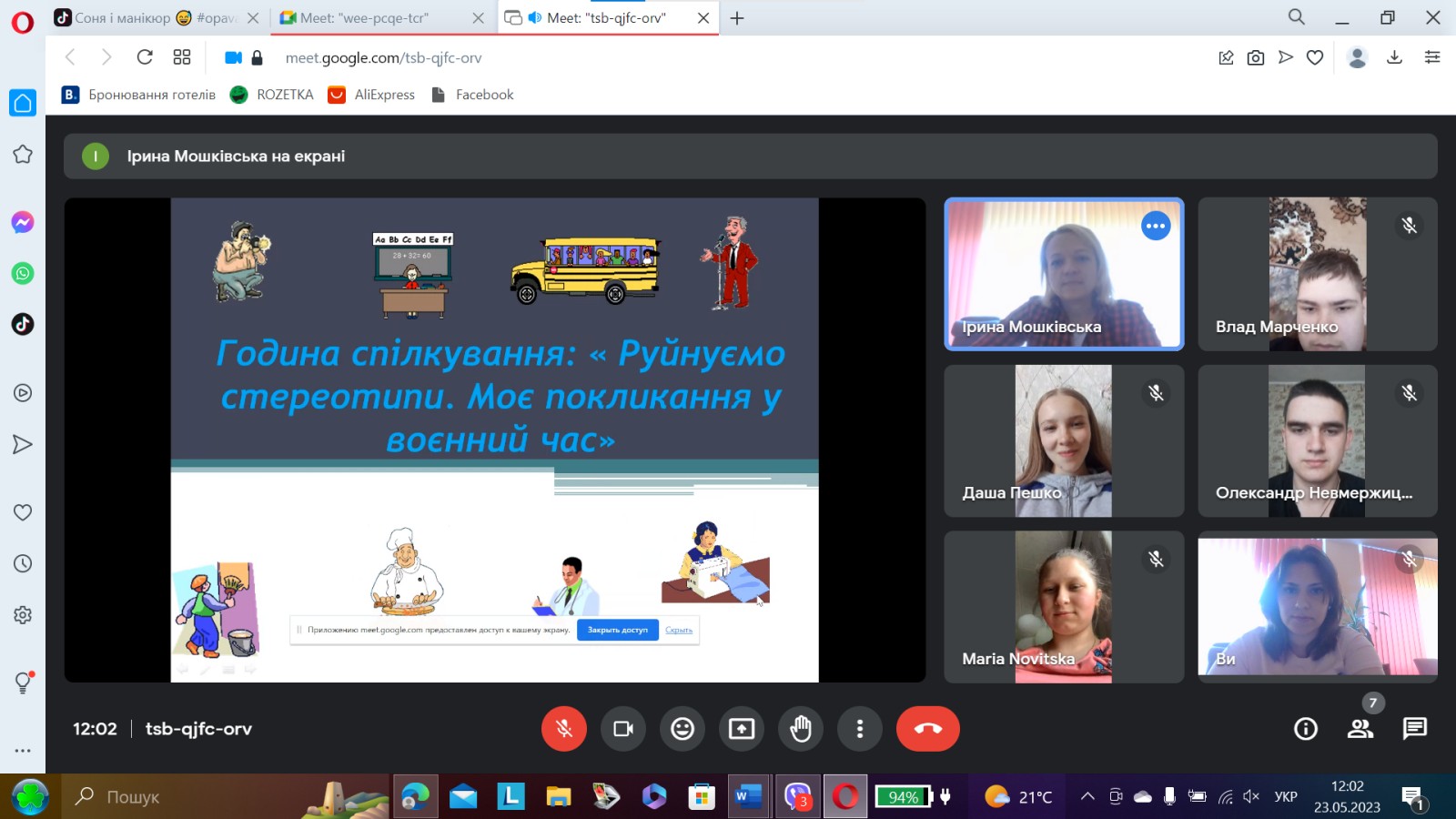Show the participants list with 7 people

point(1360,728)
